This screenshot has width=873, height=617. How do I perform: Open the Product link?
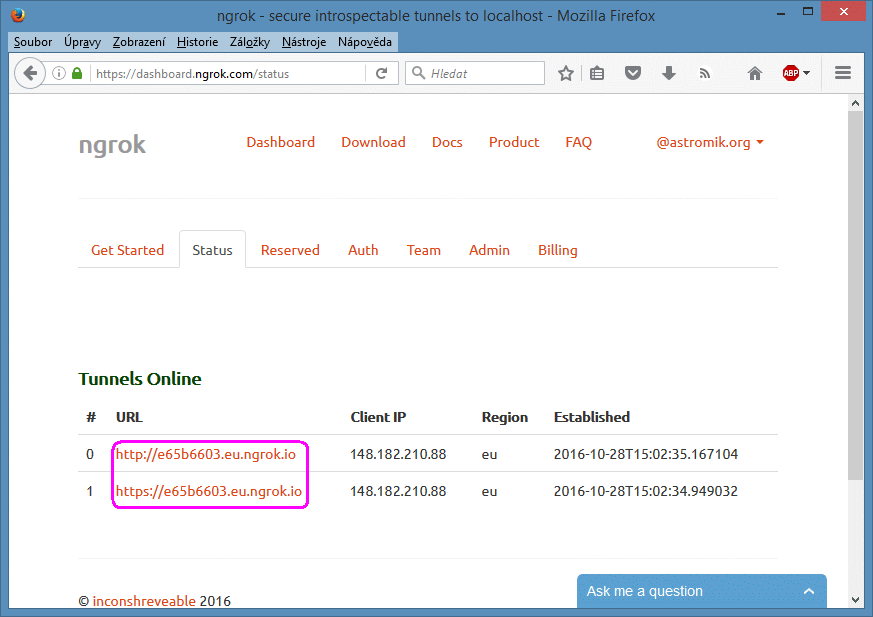(x=514, y=143)
